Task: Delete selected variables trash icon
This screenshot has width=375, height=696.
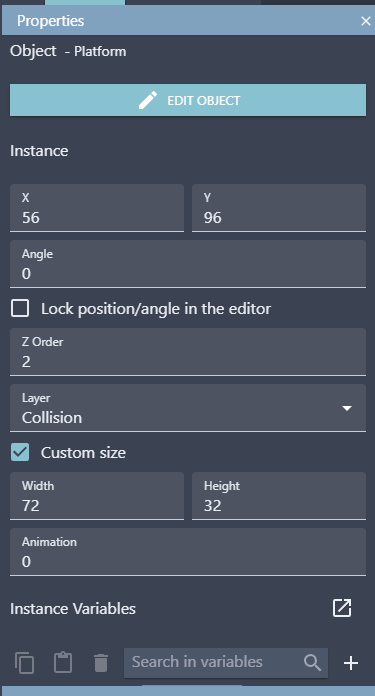Action: click(x=101, y=663)
